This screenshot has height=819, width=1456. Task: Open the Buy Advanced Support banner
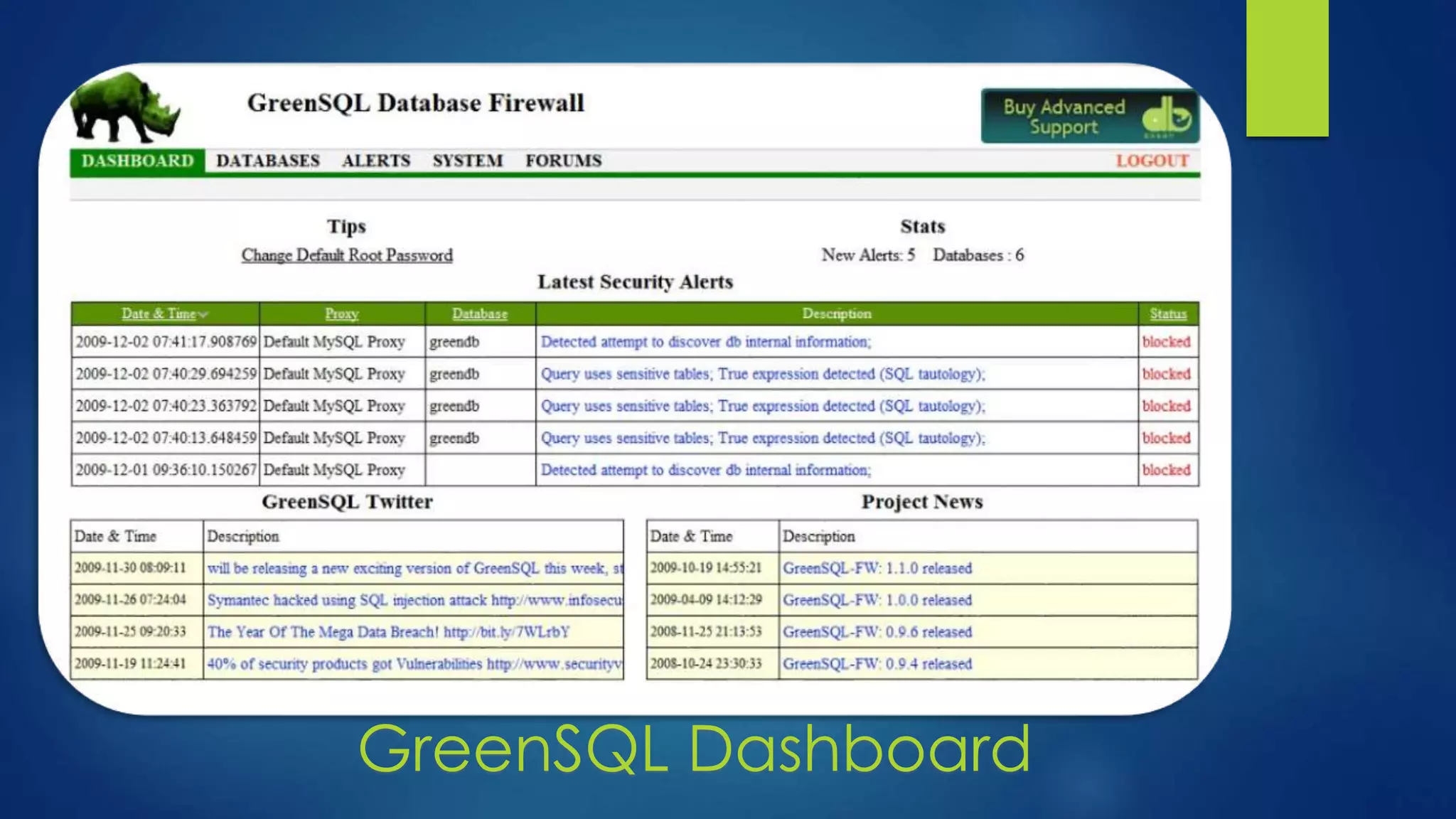coord(1090,116)
